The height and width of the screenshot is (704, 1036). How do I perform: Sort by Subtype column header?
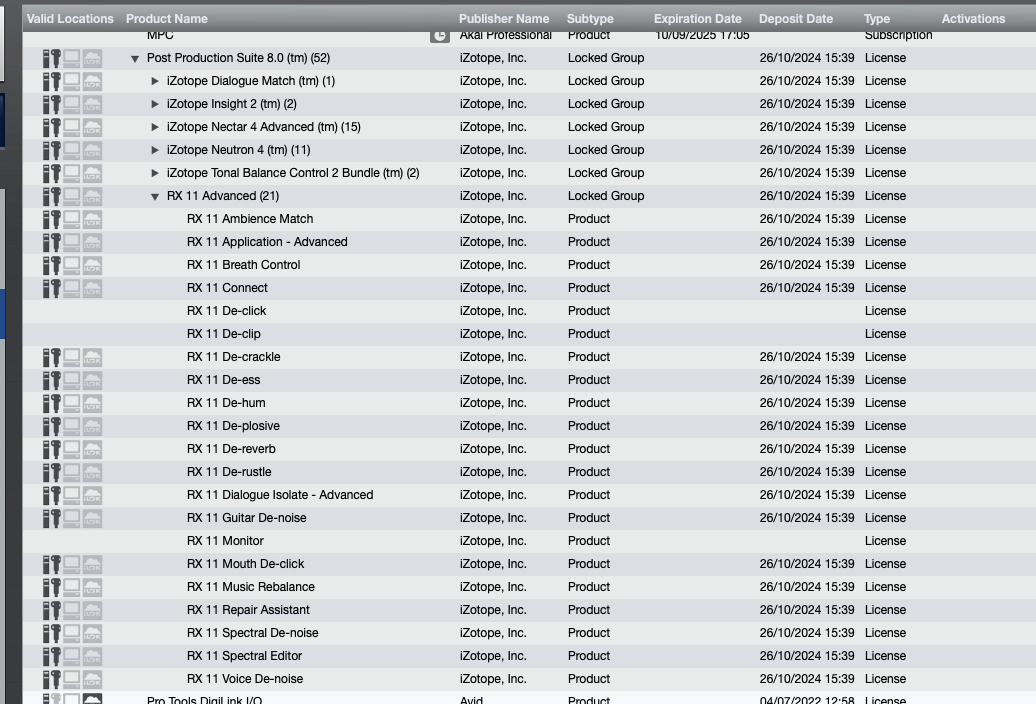pyautogui.click(x=590, y=19)
